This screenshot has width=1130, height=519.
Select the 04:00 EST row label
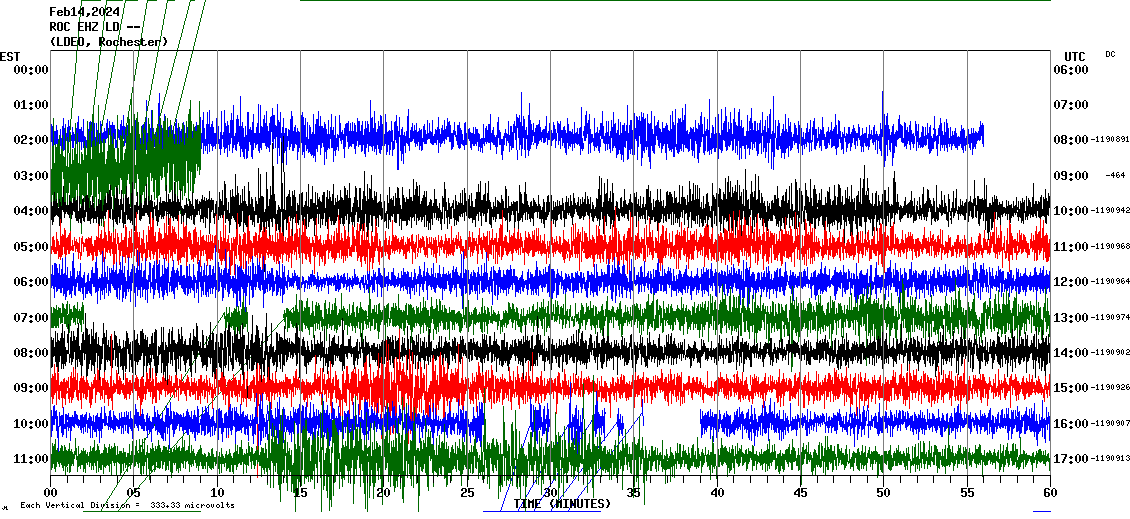tap(31, 211)
